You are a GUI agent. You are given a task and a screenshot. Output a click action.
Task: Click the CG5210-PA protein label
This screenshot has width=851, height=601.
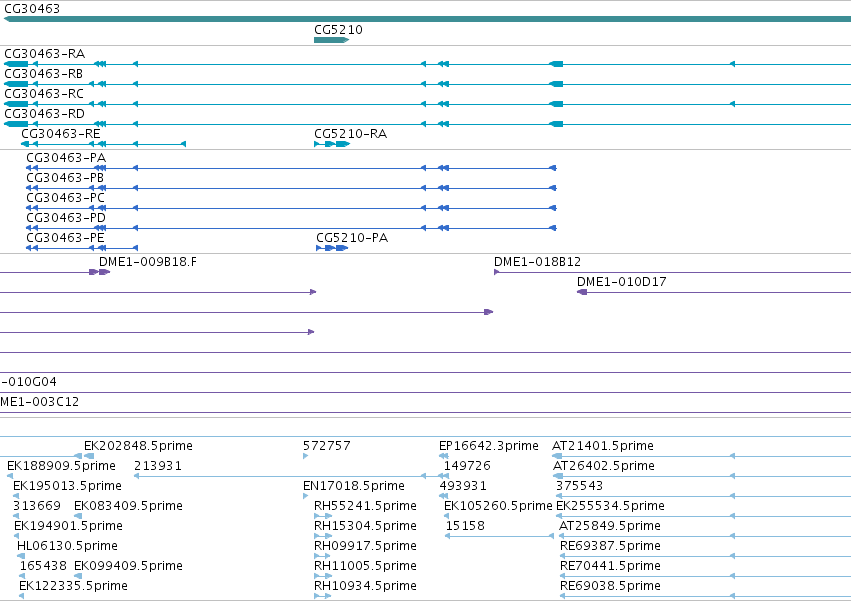(352, 238)
